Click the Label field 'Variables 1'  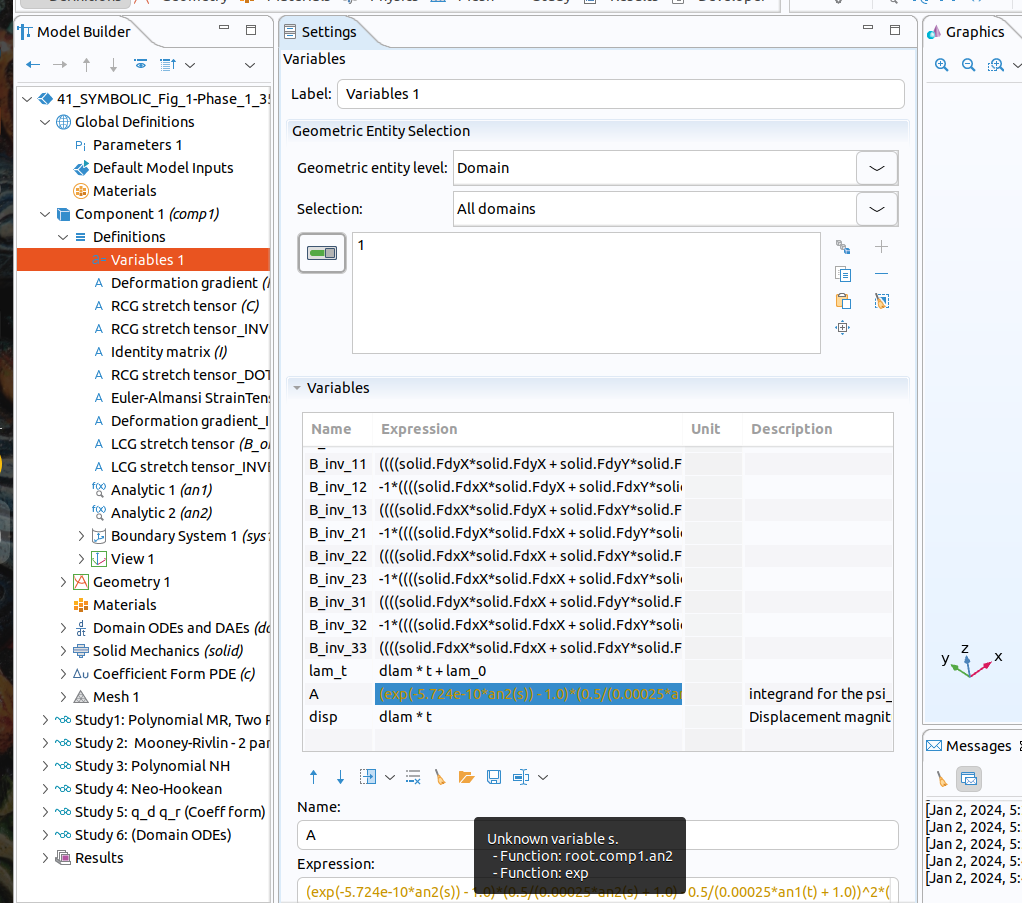point(620,94)
